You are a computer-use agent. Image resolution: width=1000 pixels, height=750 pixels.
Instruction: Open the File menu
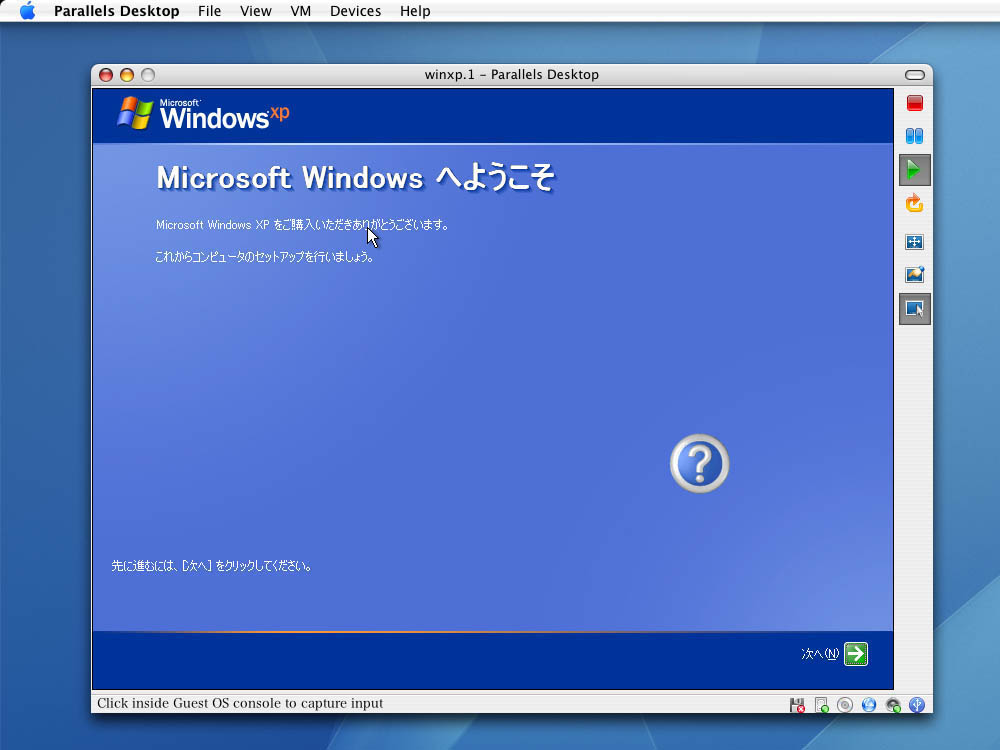click(209, 11)
